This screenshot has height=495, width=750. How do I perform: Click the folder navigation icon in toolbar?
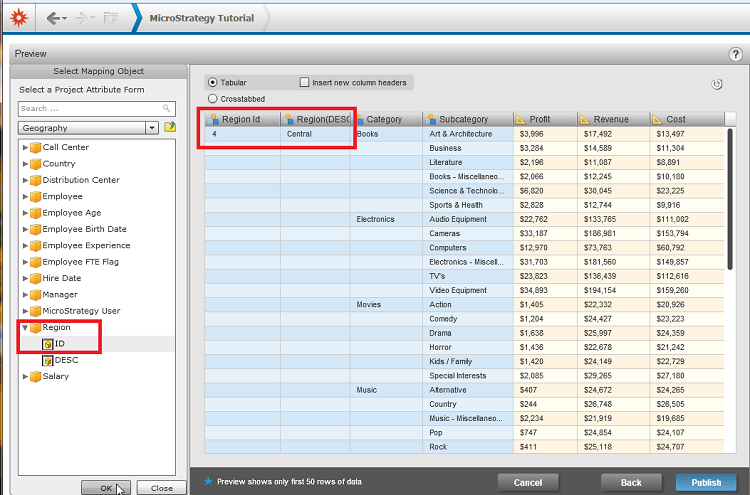click(111, 19)
